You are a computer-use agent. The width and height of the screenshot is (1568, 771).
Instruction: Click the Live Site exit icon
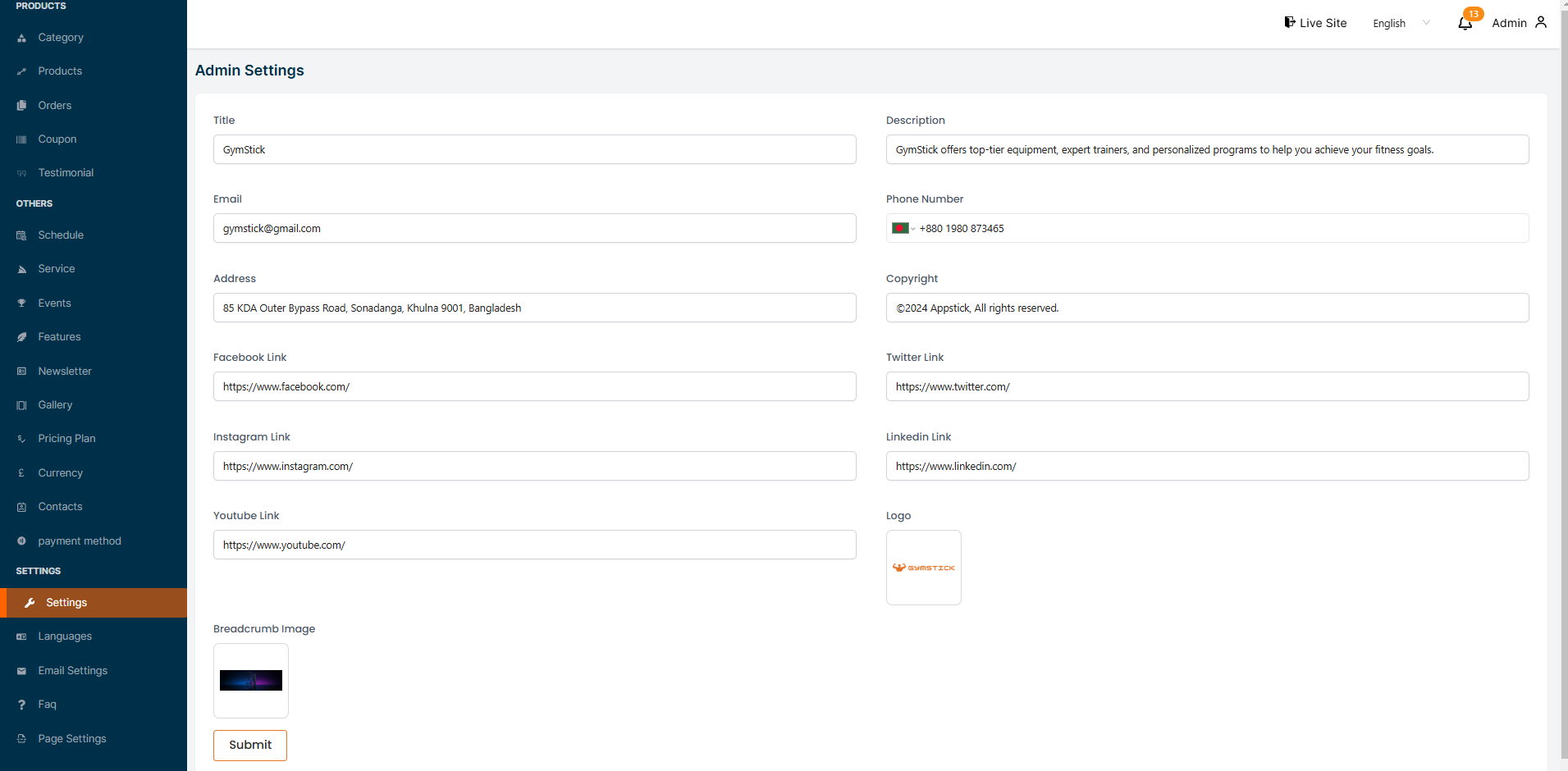[1290, 22]
